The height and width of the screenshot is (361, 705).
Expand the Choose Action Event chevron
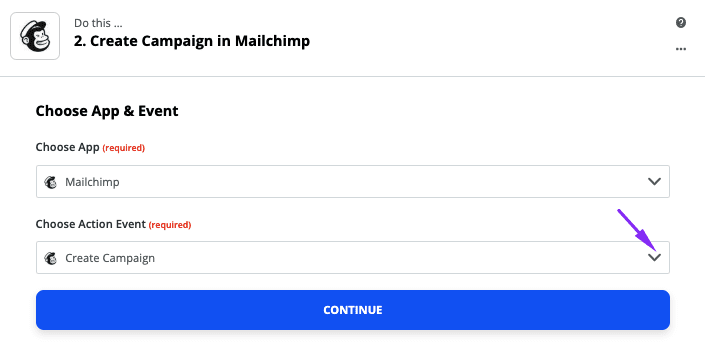point(654,258)
